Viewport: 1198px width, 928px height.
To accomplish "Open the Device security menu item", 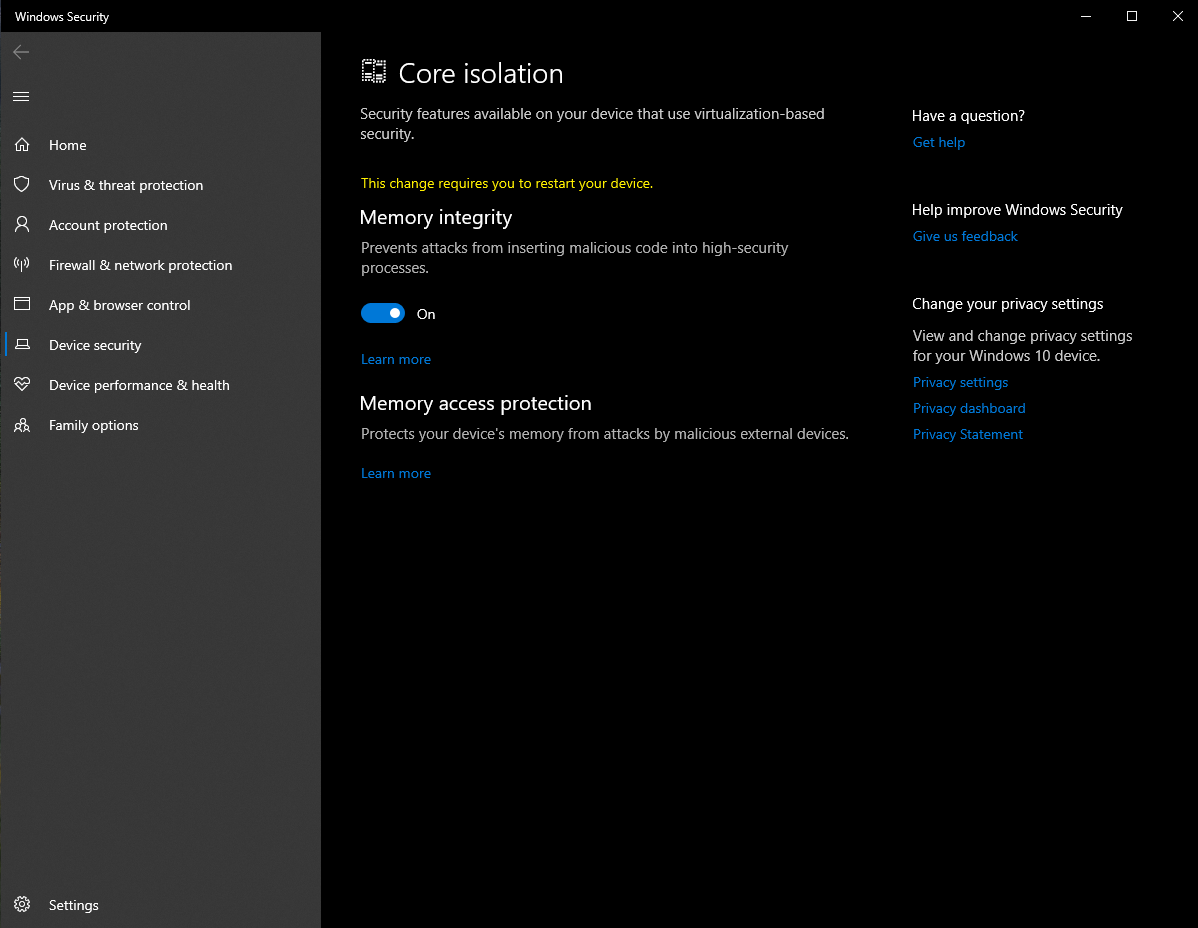I will pyautogui.click(x=95, y=345).
